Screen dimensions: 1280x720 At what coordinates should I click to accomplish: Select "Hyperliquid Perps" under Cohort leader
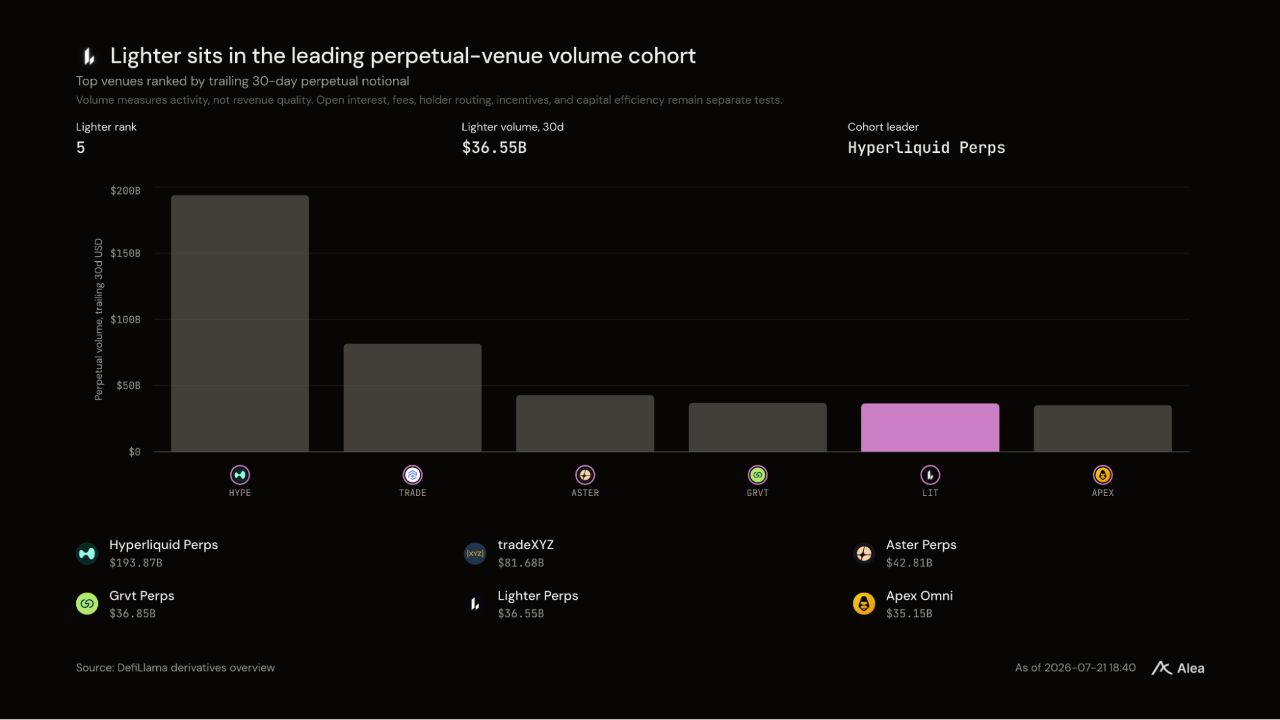927,148
